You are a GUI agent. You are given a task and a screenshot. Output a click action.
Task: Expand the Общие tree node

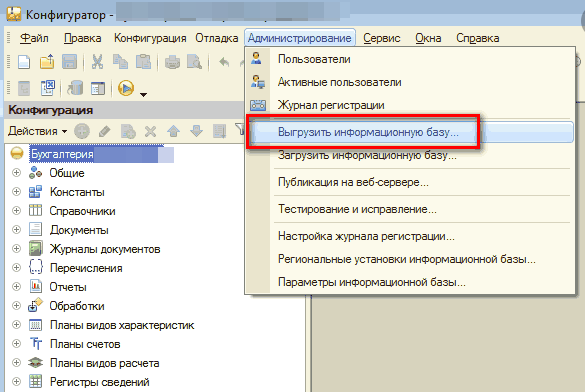pyautogui.click(x=16, y=173)
